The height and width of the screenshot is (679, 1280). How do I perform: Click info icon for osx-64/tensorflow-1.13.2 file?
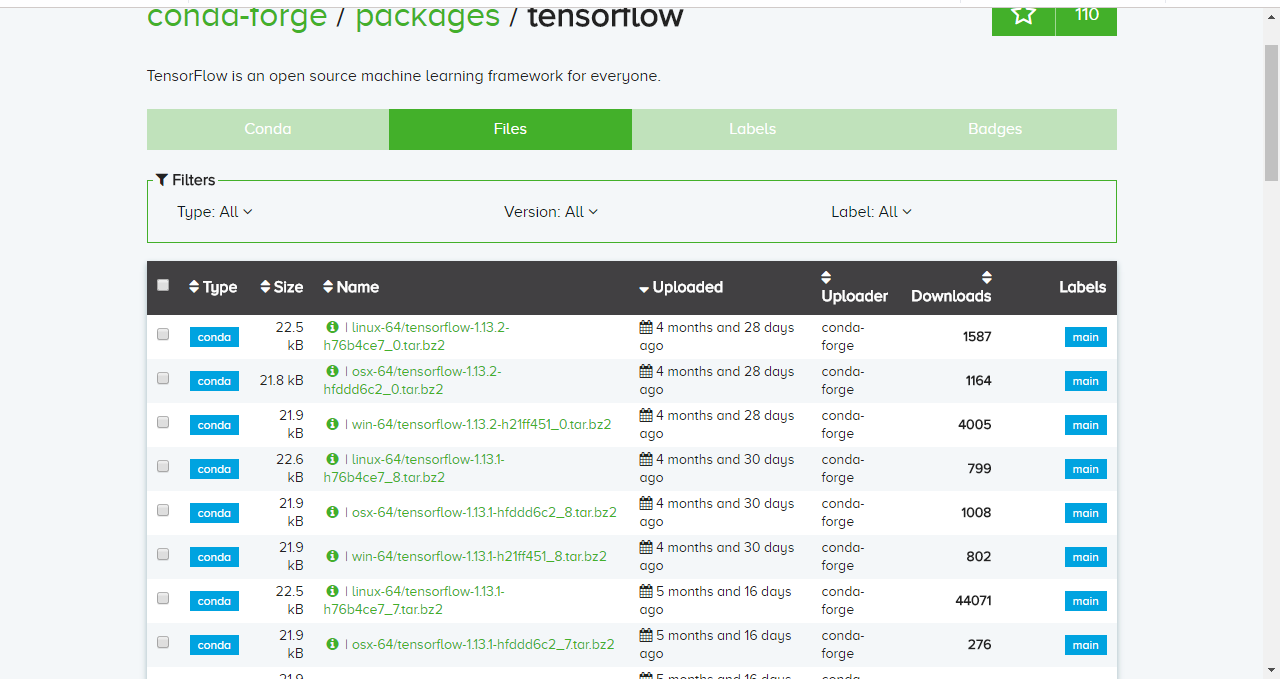click(332, 371)
